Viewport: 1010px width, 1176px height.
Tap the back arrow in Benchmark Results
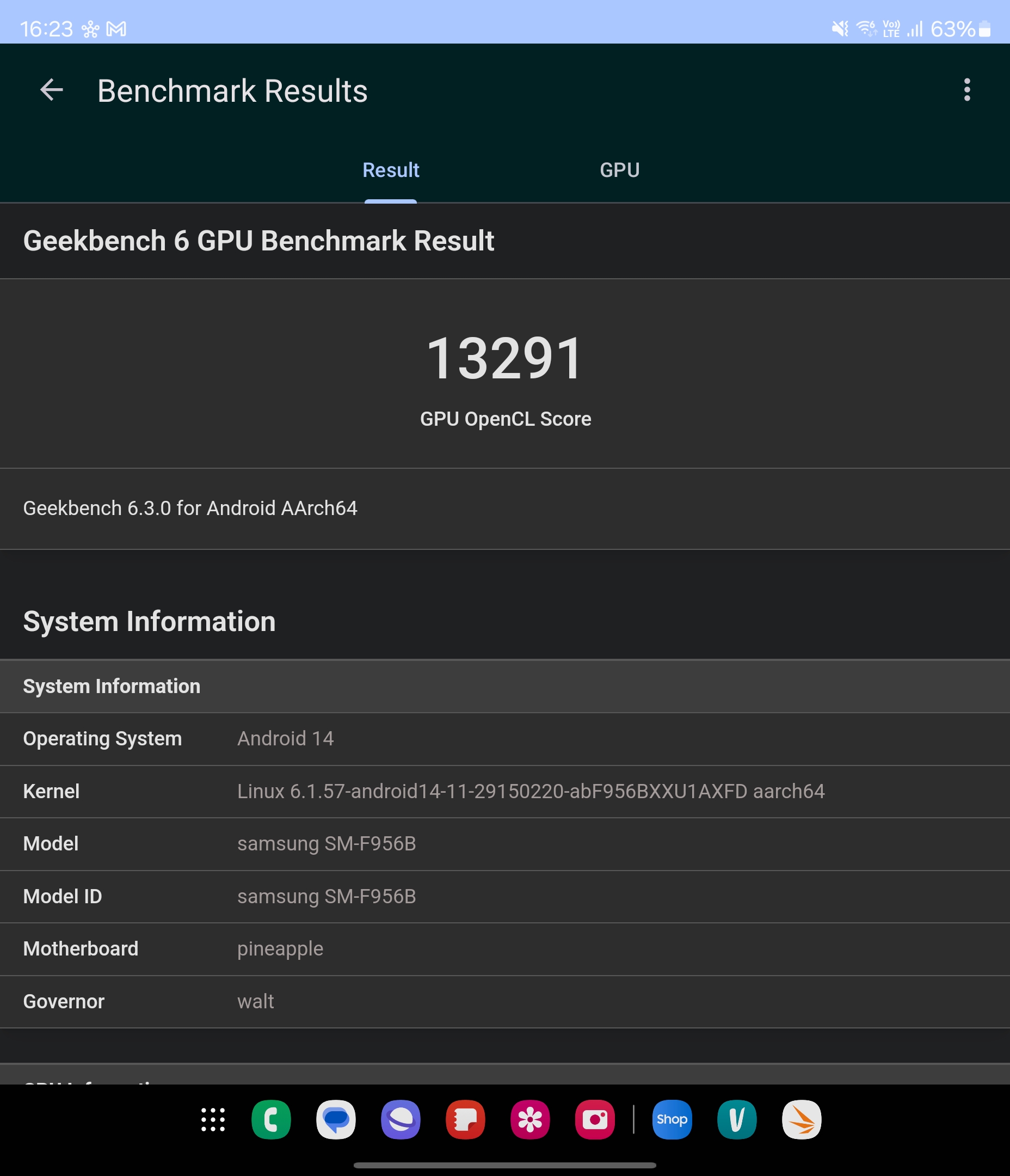point(52,90)
